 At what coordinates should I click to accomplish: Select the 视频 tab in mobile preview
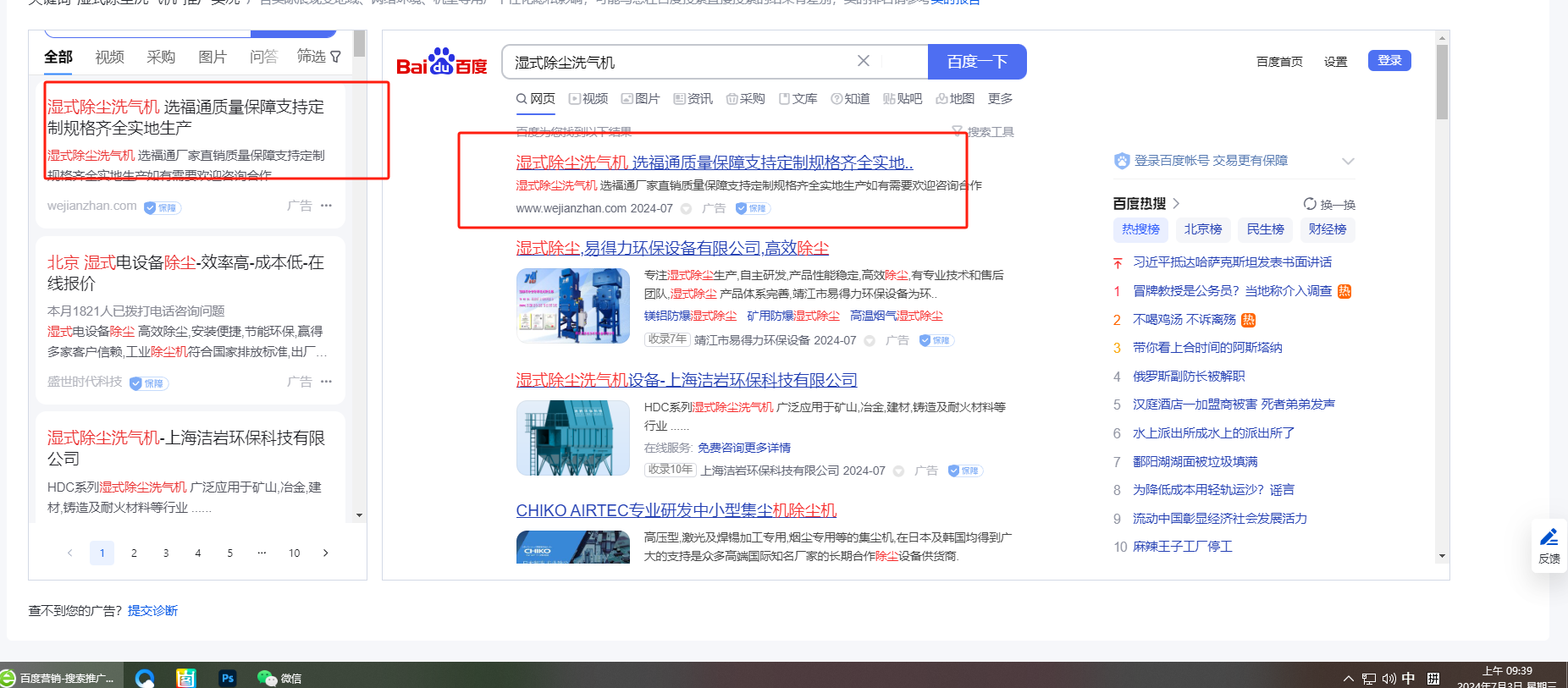110,57
